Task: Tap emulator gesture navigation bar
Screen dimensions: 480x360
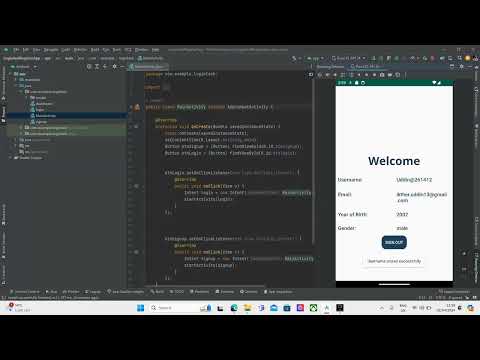Action: pos(394,284)
